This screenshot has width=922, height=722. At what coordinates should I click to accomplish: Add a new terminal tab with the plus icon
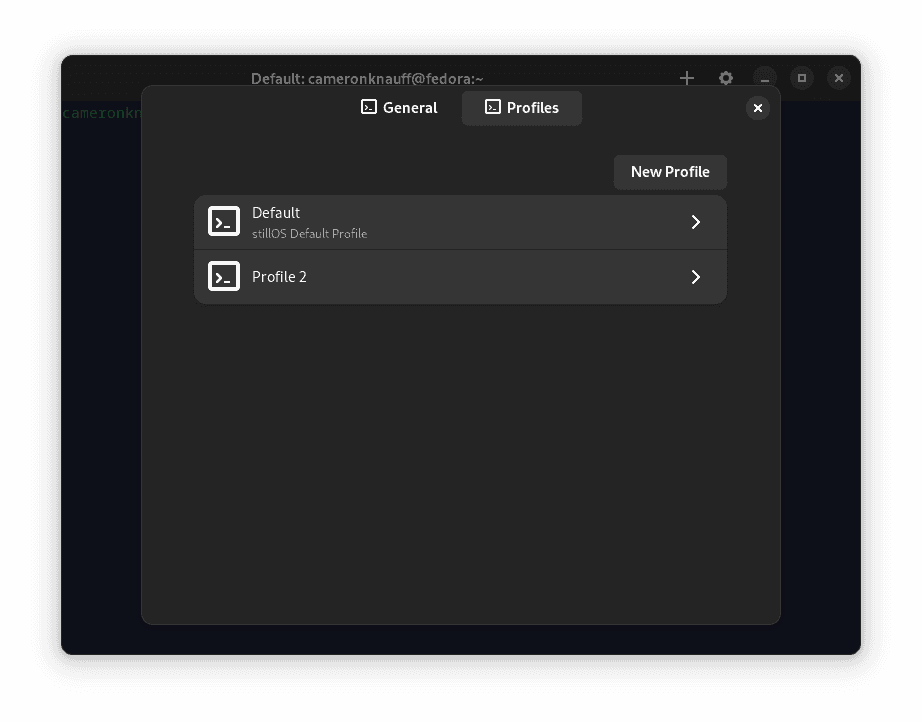point(687,78)
